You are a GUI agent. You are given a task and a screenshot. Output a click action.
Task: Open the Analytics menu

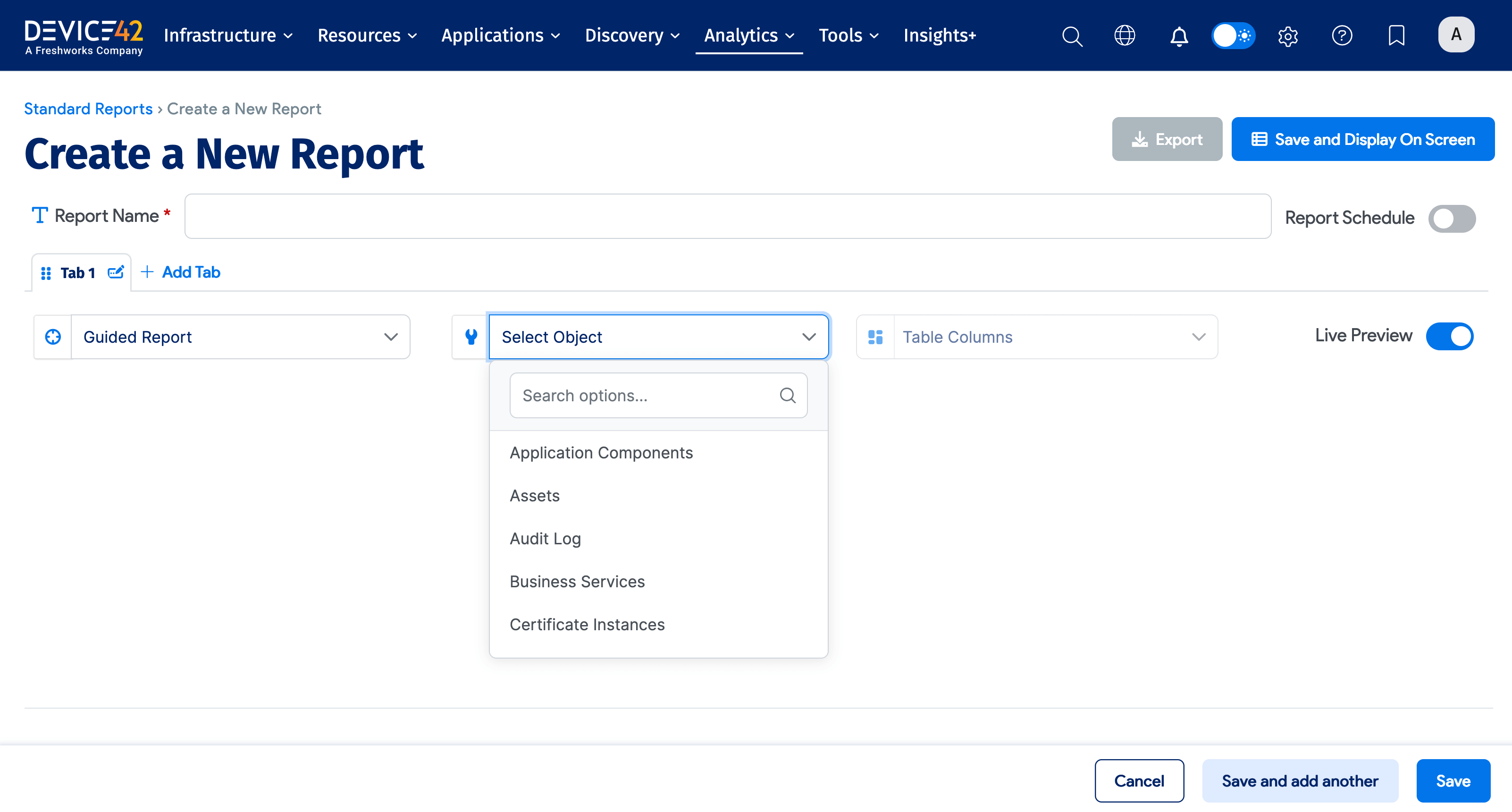coord(748,36)
